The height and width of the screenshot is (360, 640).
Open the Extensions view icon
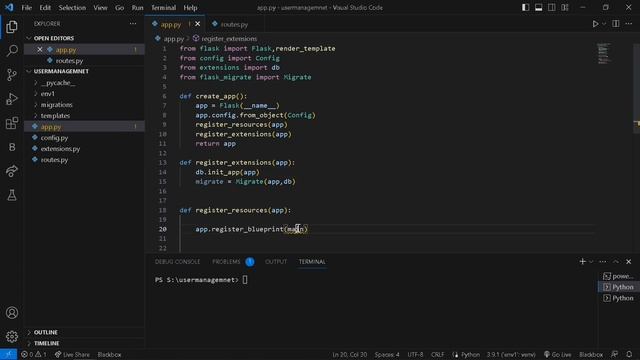point(12,123)
